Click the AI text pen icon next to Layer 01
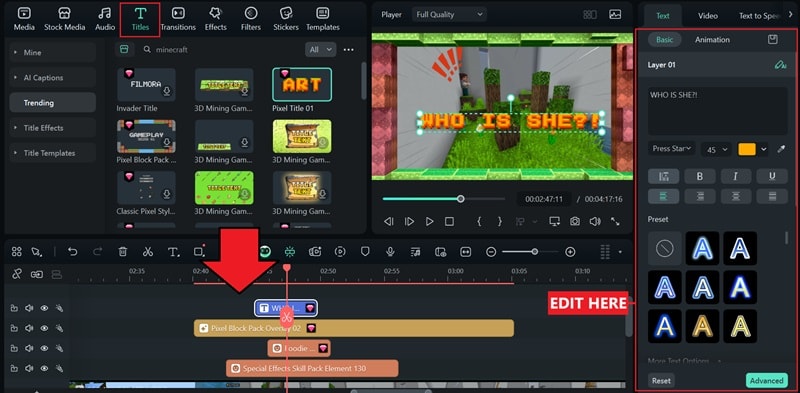 coord(780,65)
